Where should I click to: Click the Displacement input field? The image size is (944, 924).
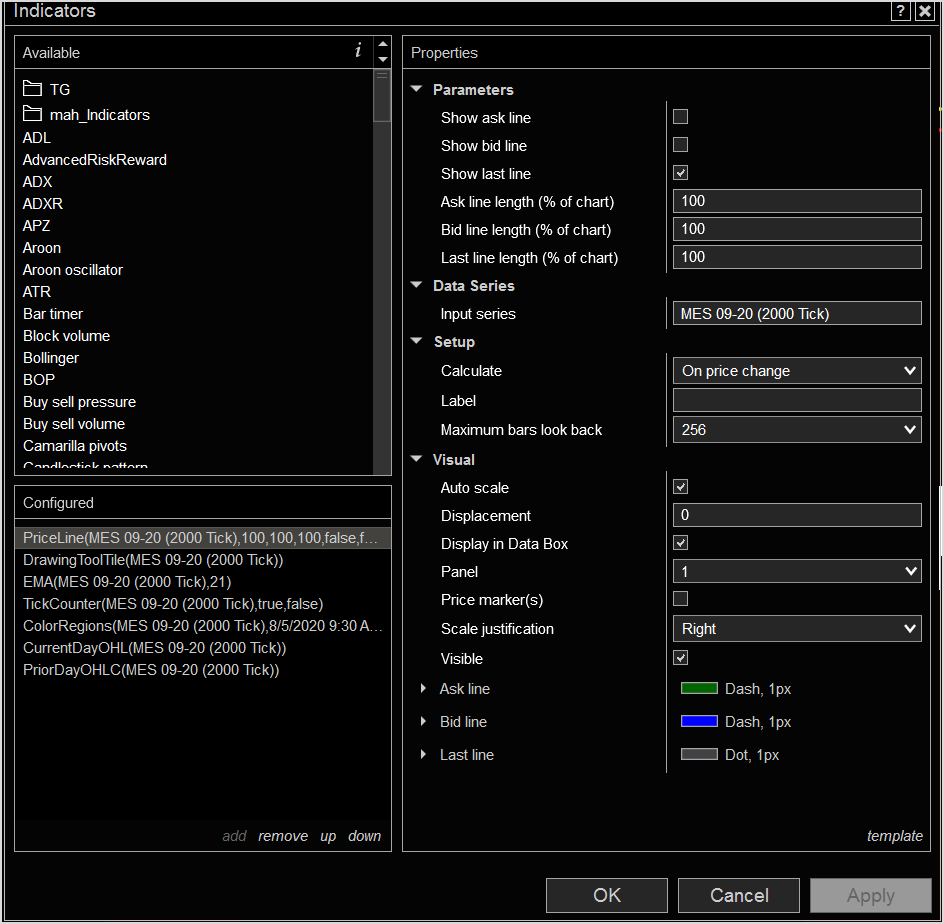pos(797,515)
